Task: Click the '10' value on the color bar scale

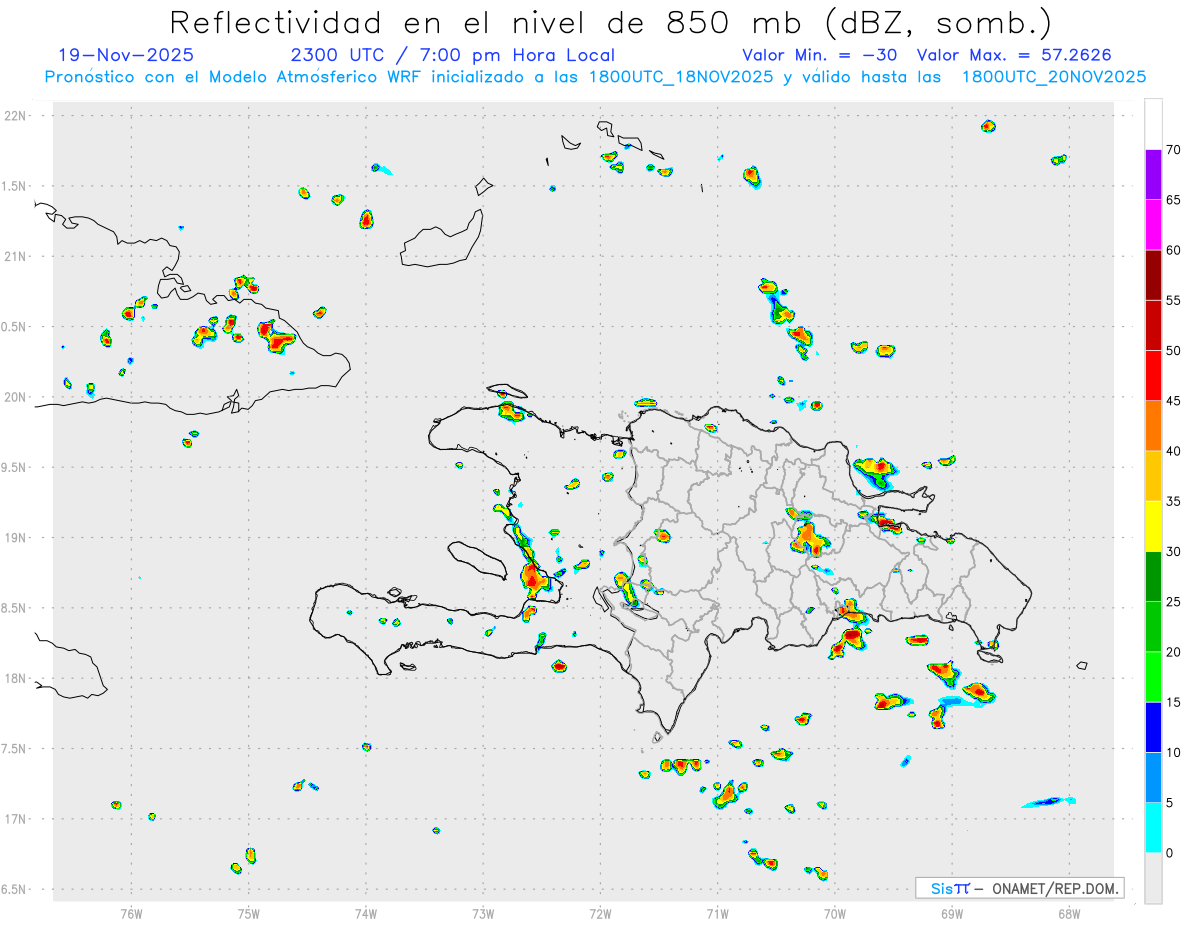Action: (1174, 752)
